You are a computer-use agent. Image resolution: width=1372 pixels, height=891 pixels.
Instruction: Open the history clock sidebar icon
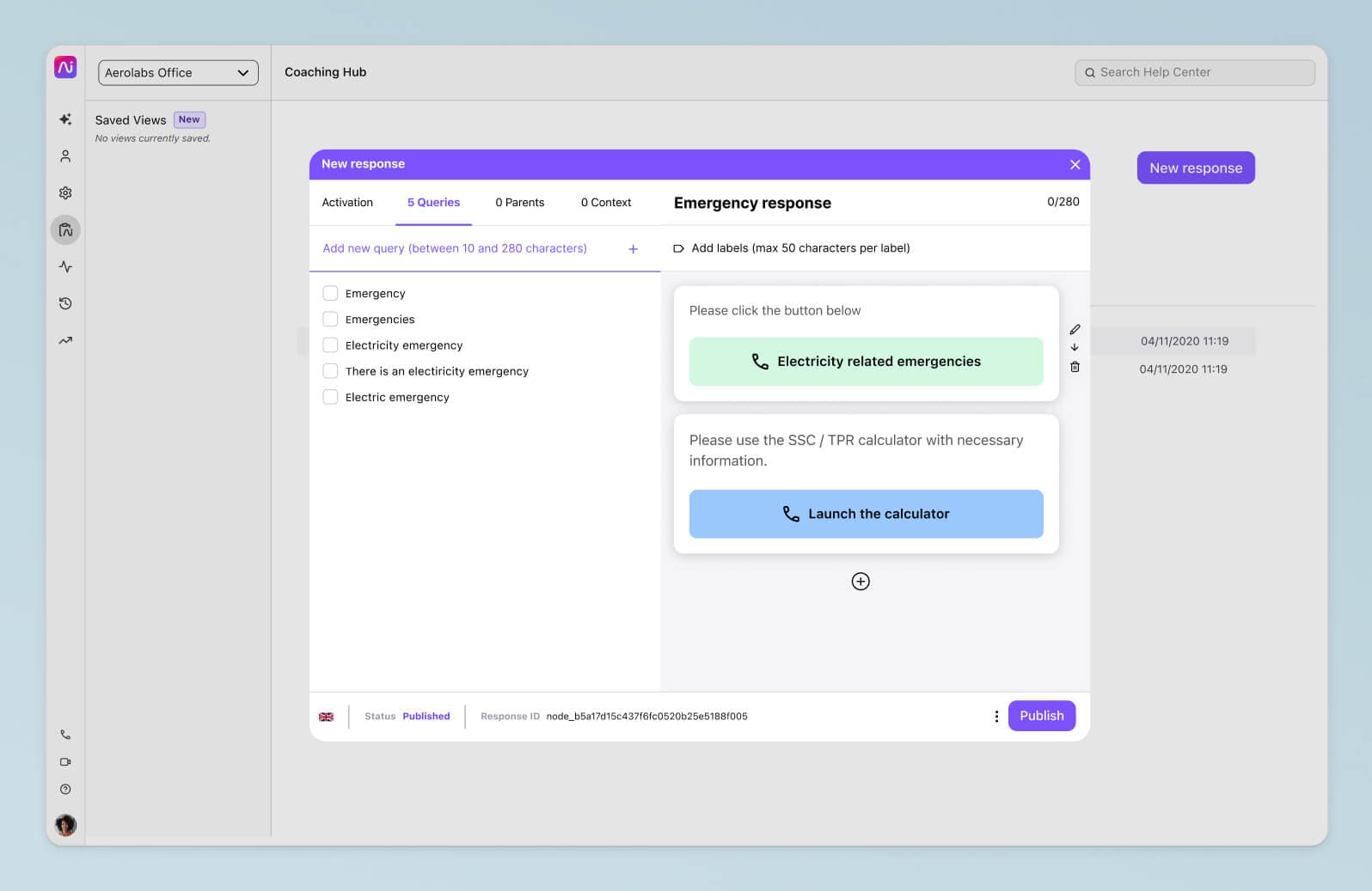tap(65, 303)
